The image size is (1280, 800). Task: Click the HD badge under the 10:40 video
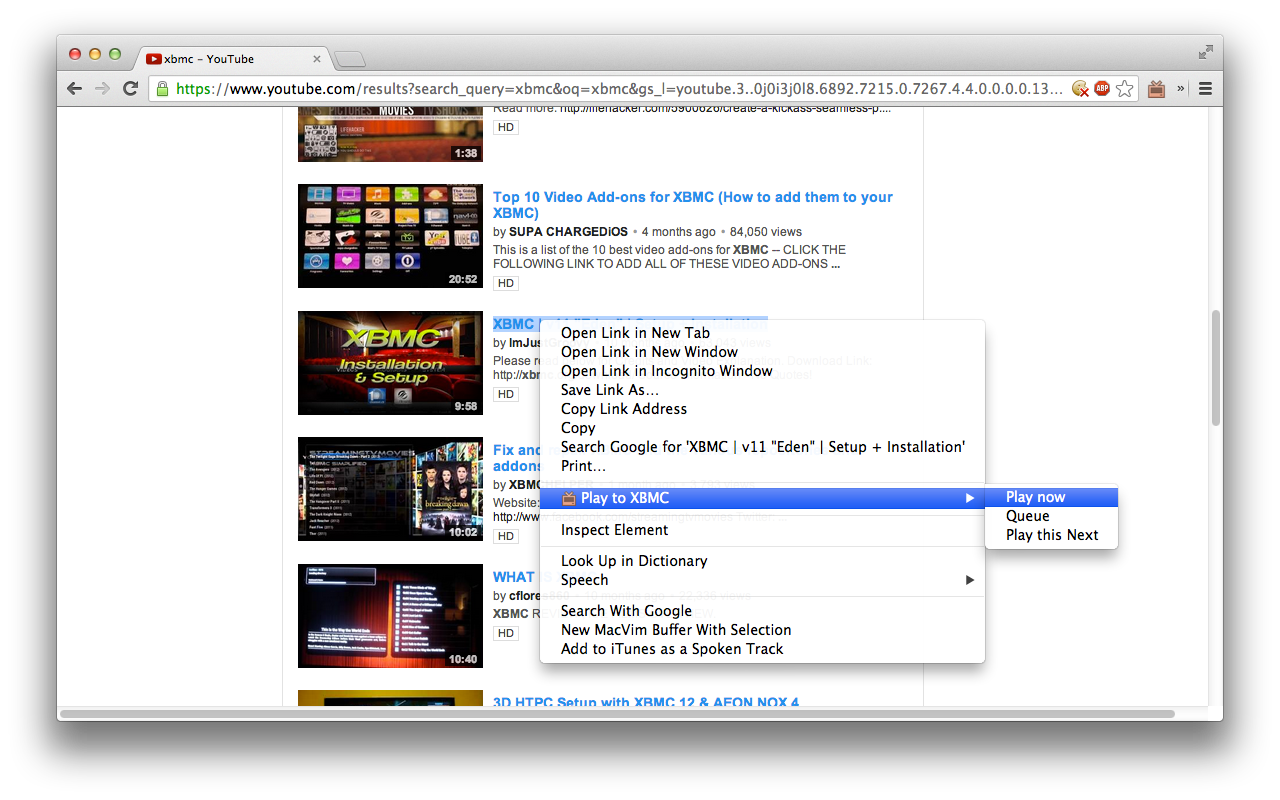click(x=506, y=633)
